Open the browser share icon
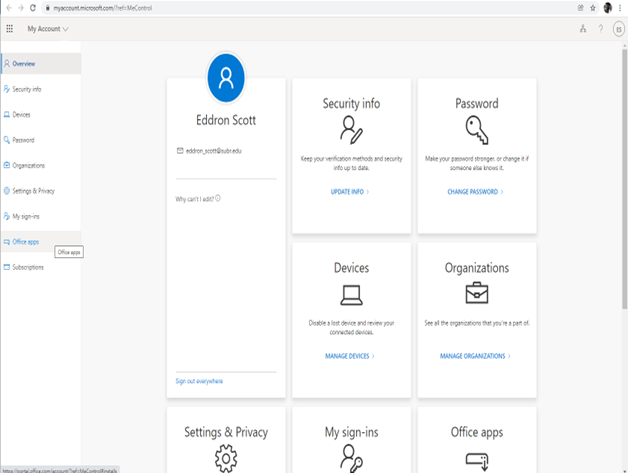 [x=580, y=8]
